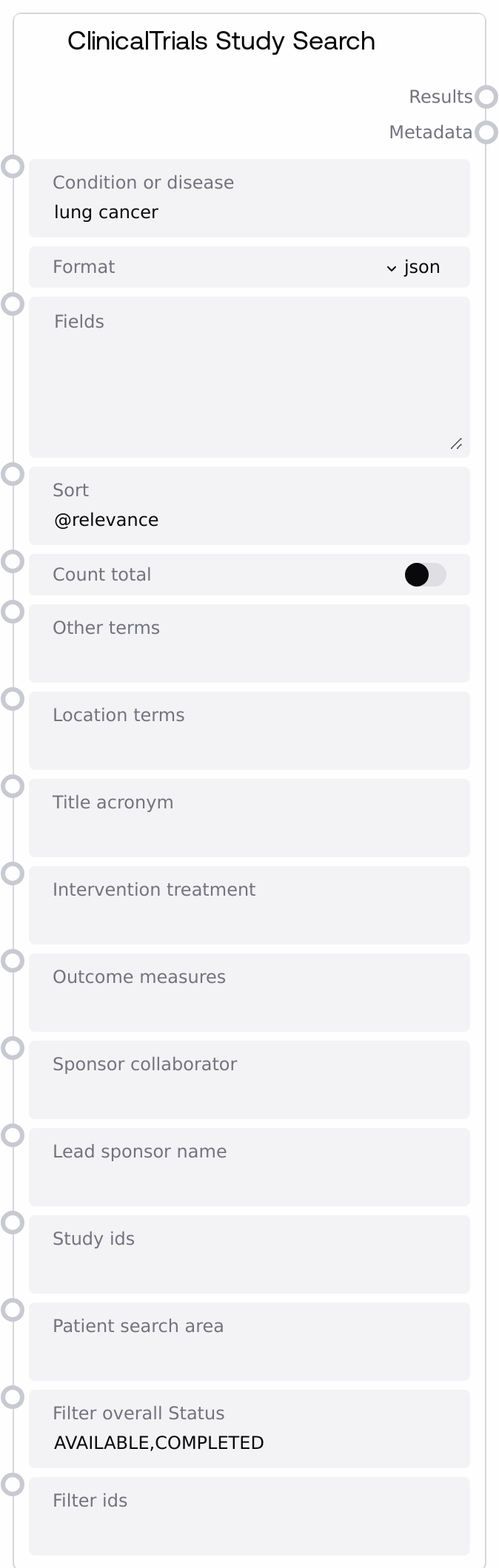Click the Sort field with @relevance

pyautogui.click(x=249, y=520)
